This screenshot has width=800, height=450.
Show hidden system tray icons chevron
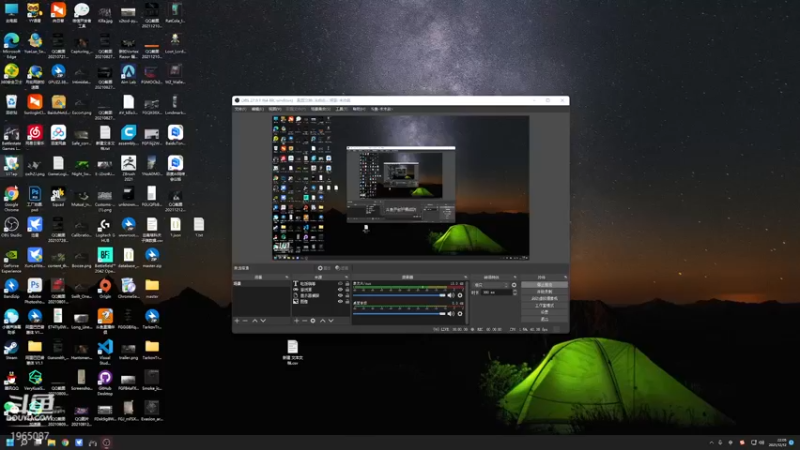pyautogui.click(x=711, y=442)
